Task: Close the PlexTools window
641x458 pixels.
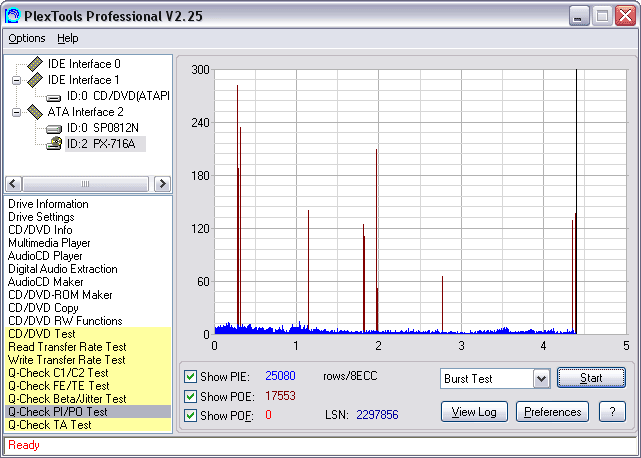Action: coord(625,16)
